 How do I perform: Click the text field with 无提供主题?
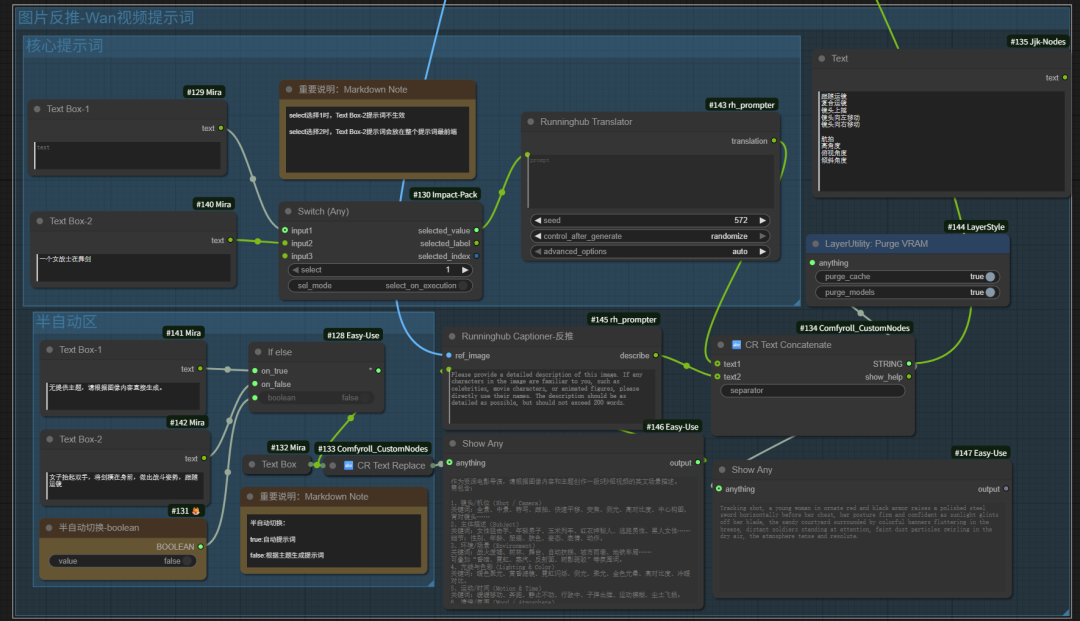[x=123, y=396]
